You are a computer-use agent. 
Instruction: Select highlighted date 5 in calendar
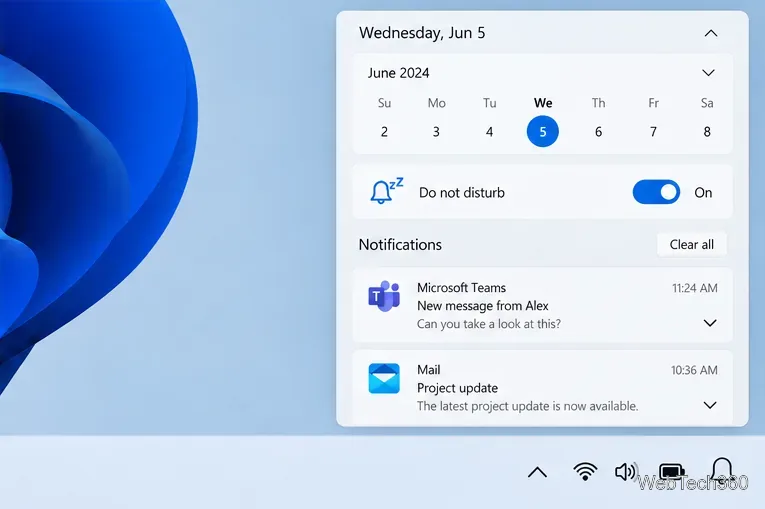(x=543, y=131)
